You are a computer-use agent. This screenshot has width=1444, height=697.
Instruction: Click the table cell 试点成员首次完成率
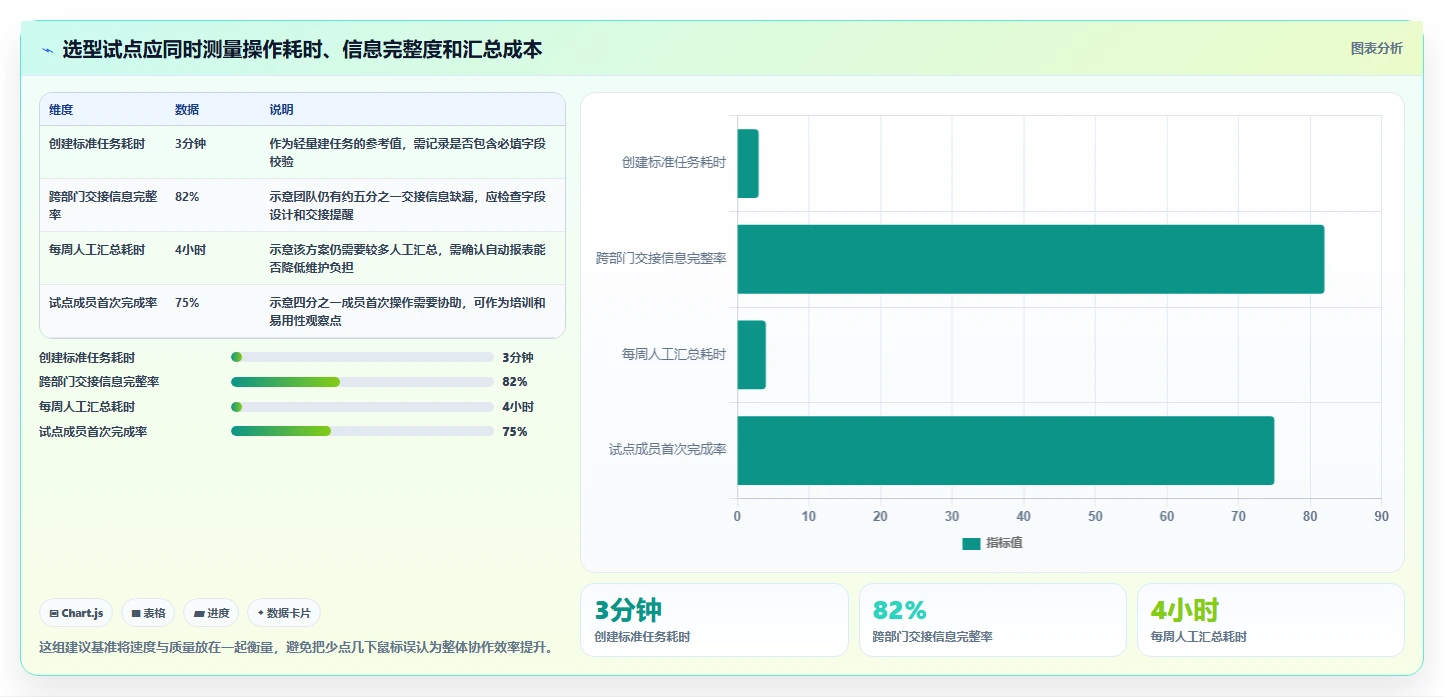tap(103, 303)
